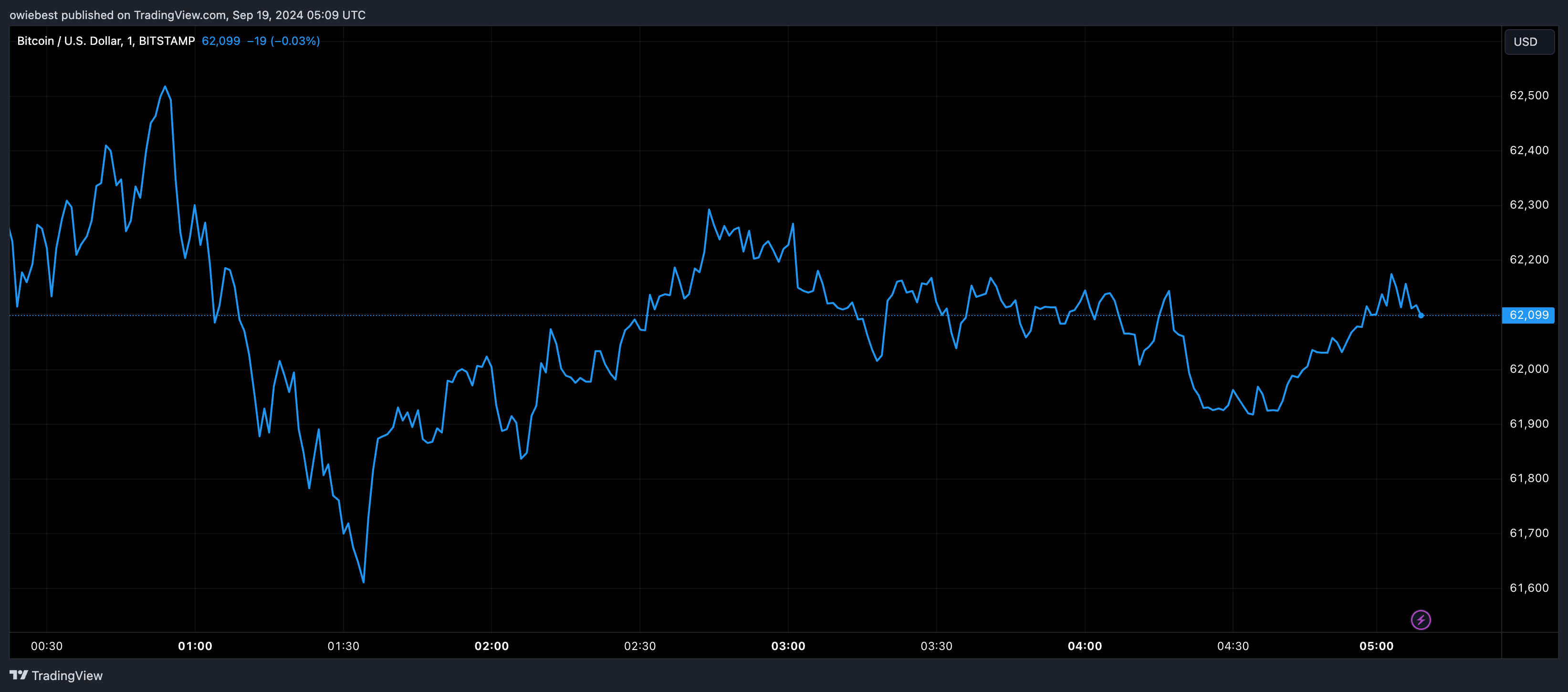
Task: Click the 01:30 time axis label
Action: pos(343,646)
